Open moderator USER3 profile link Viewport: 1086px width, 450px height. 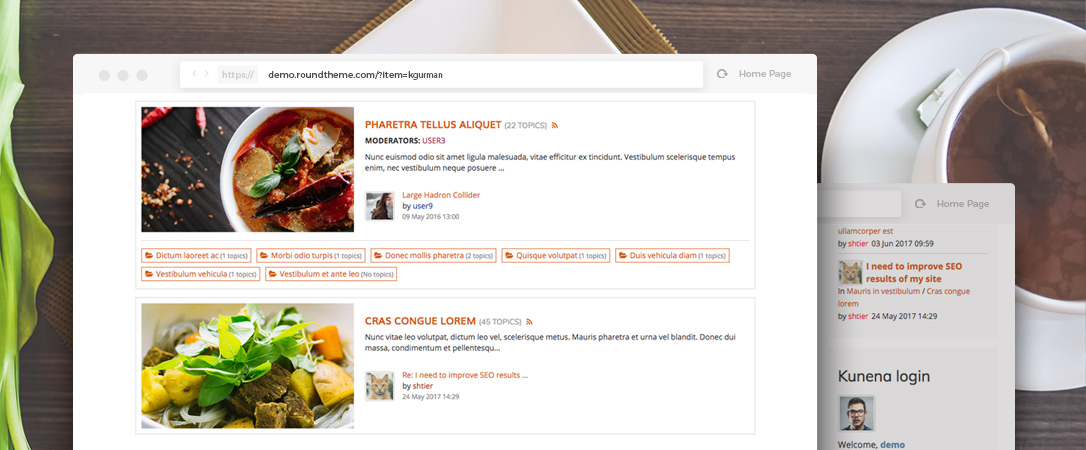pyautogui.click(x=434, y=141)
